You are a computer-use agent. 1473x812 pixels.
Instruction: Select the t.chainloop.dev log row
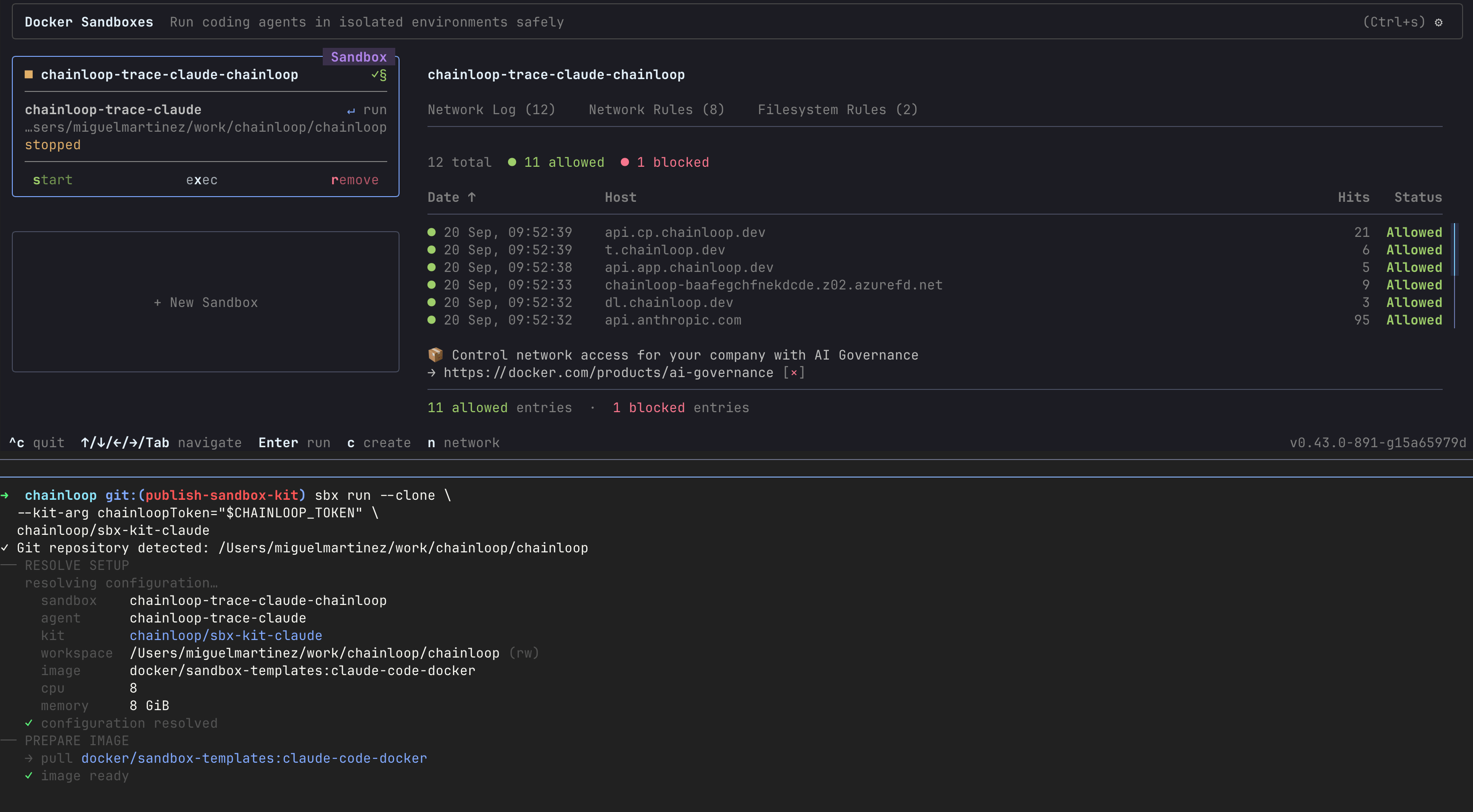[935, 250]
